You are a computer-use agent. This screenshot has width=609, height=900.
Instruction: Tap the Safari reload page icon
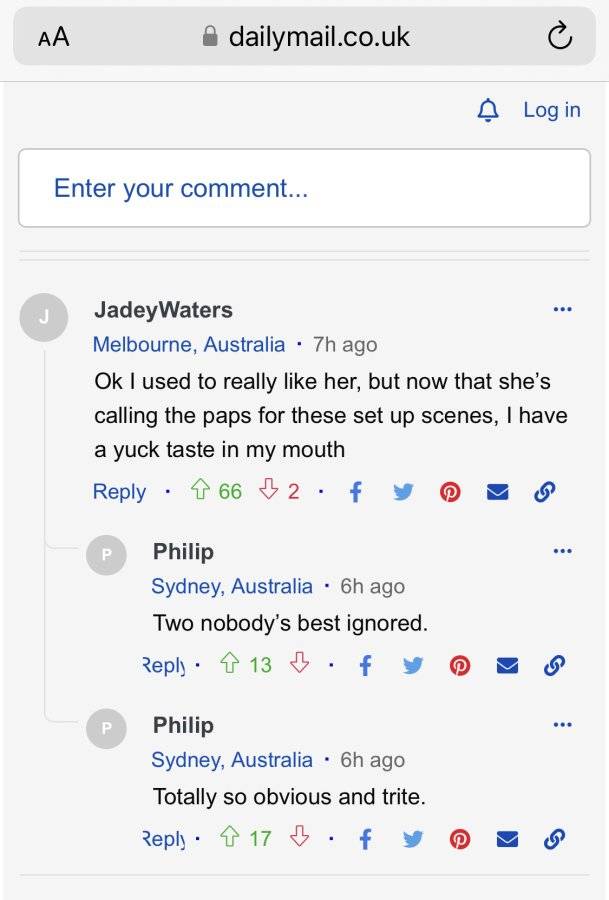click(x=560, y=36)
